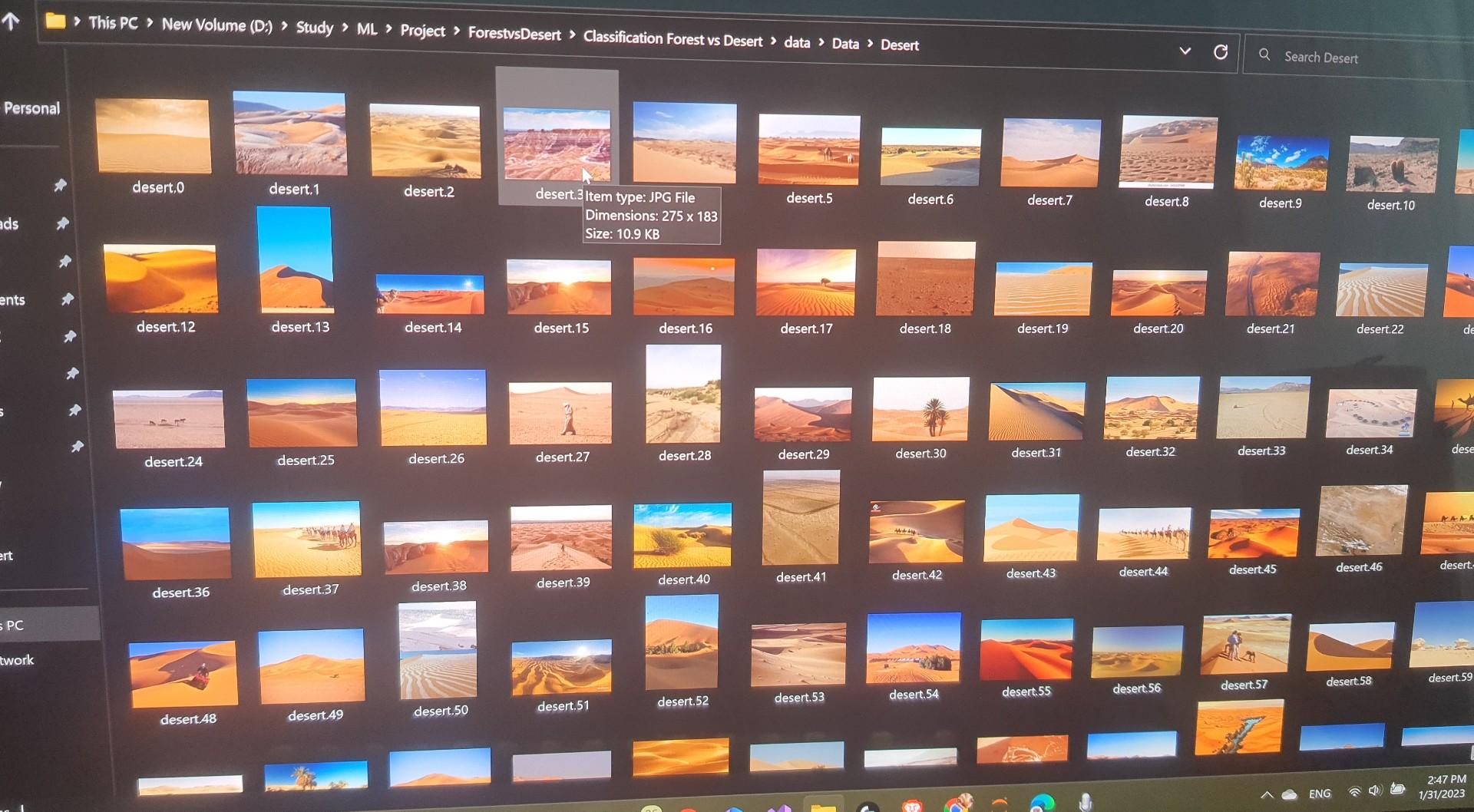The width and height of the screenshot is (1474, 812).
Task: Refresh the Desert folder view
Action: click(1220, 52)
